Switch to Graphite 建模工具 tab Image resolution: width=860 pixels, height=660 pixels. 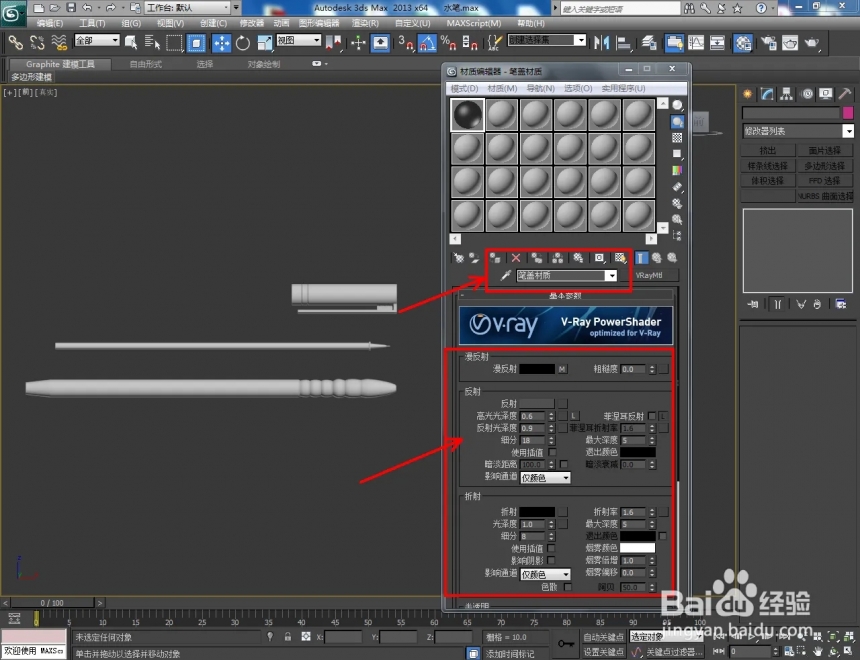(60, 64)
